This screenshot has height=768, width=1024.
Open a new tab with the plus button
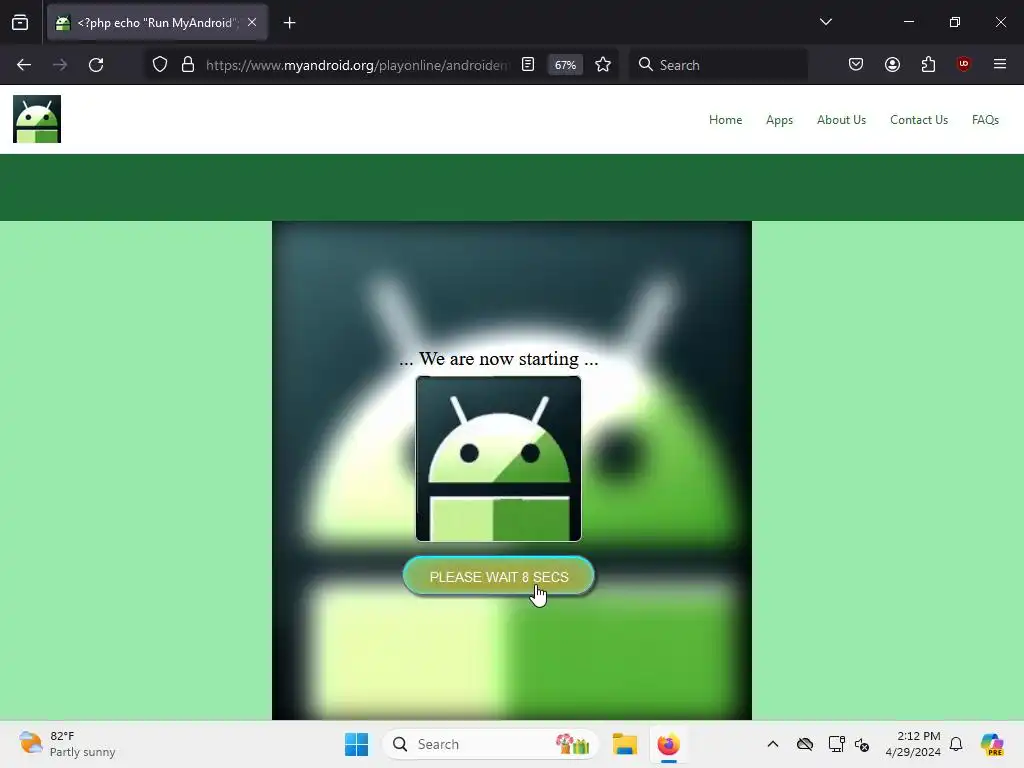pos(289,23)
